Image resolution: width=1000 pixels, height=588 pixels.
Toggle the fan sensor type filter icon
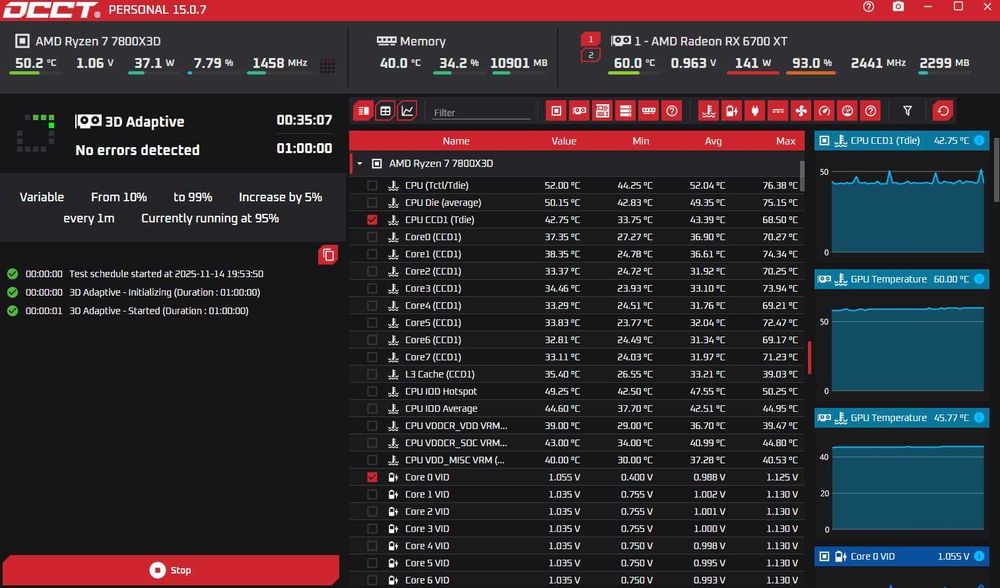[801, 111]
